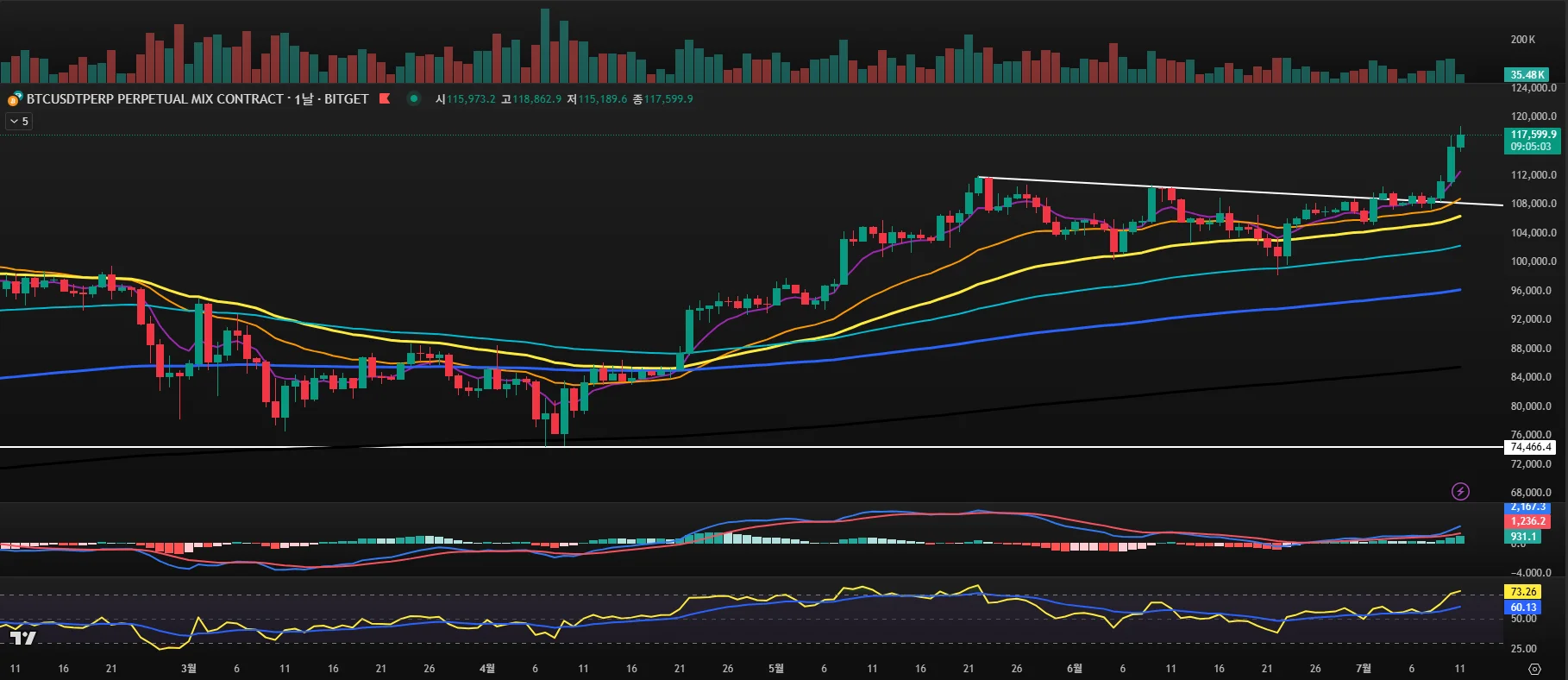Click the 74,466.4 horizontal line price label

coord(1531,447)
